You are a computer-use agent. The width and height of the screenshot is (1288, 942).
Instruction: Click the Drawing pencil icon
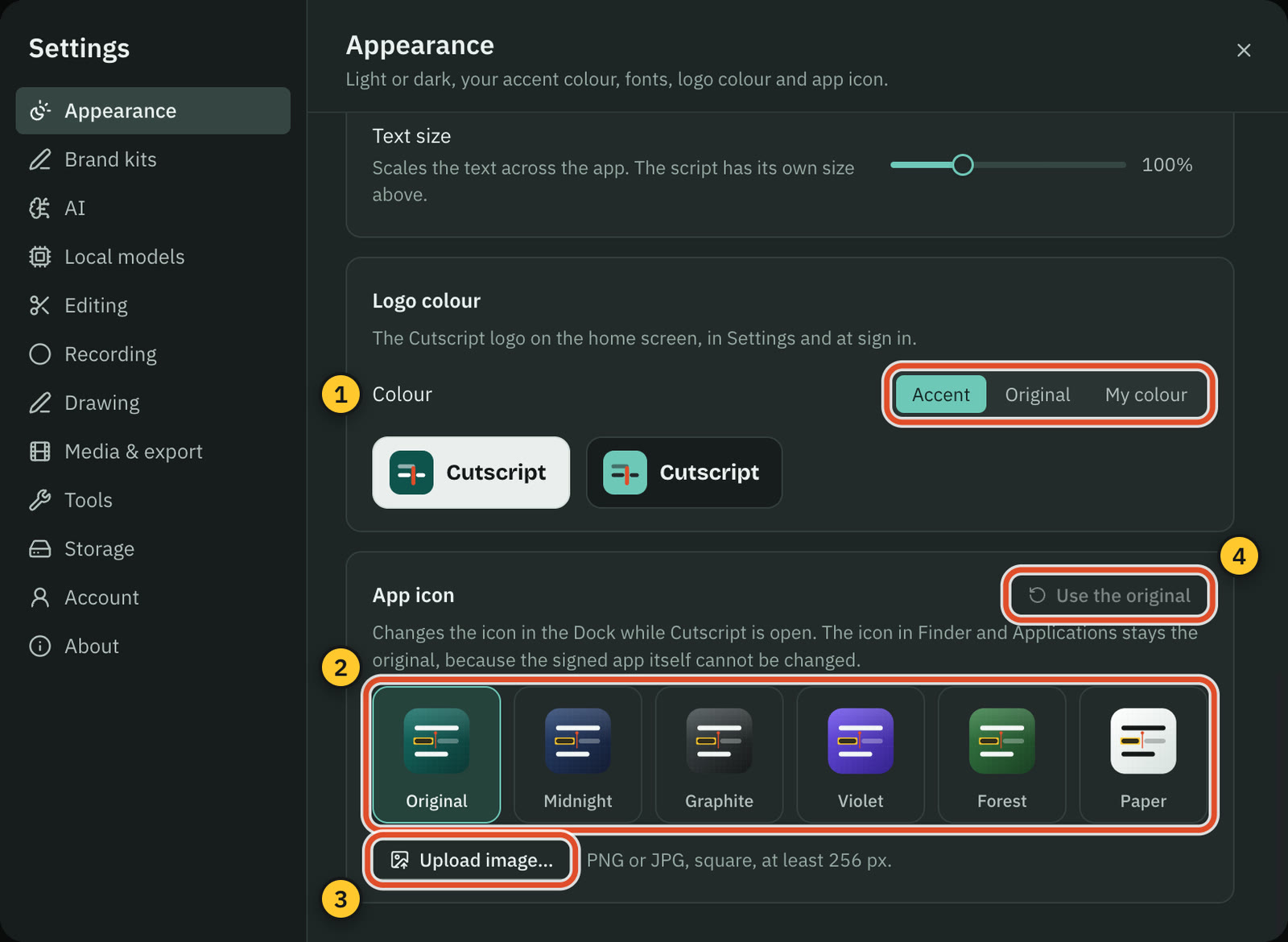point(39,403)
